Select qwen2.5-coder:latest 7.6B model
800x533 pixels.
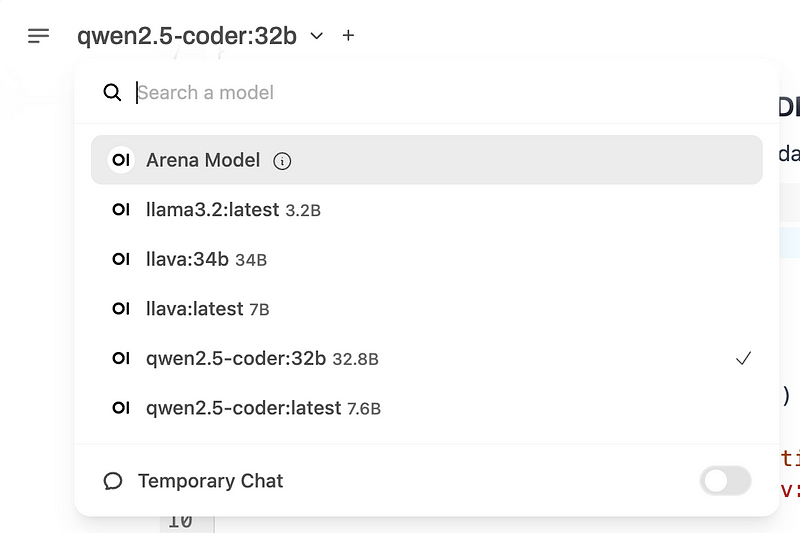(x=262, y=408)
